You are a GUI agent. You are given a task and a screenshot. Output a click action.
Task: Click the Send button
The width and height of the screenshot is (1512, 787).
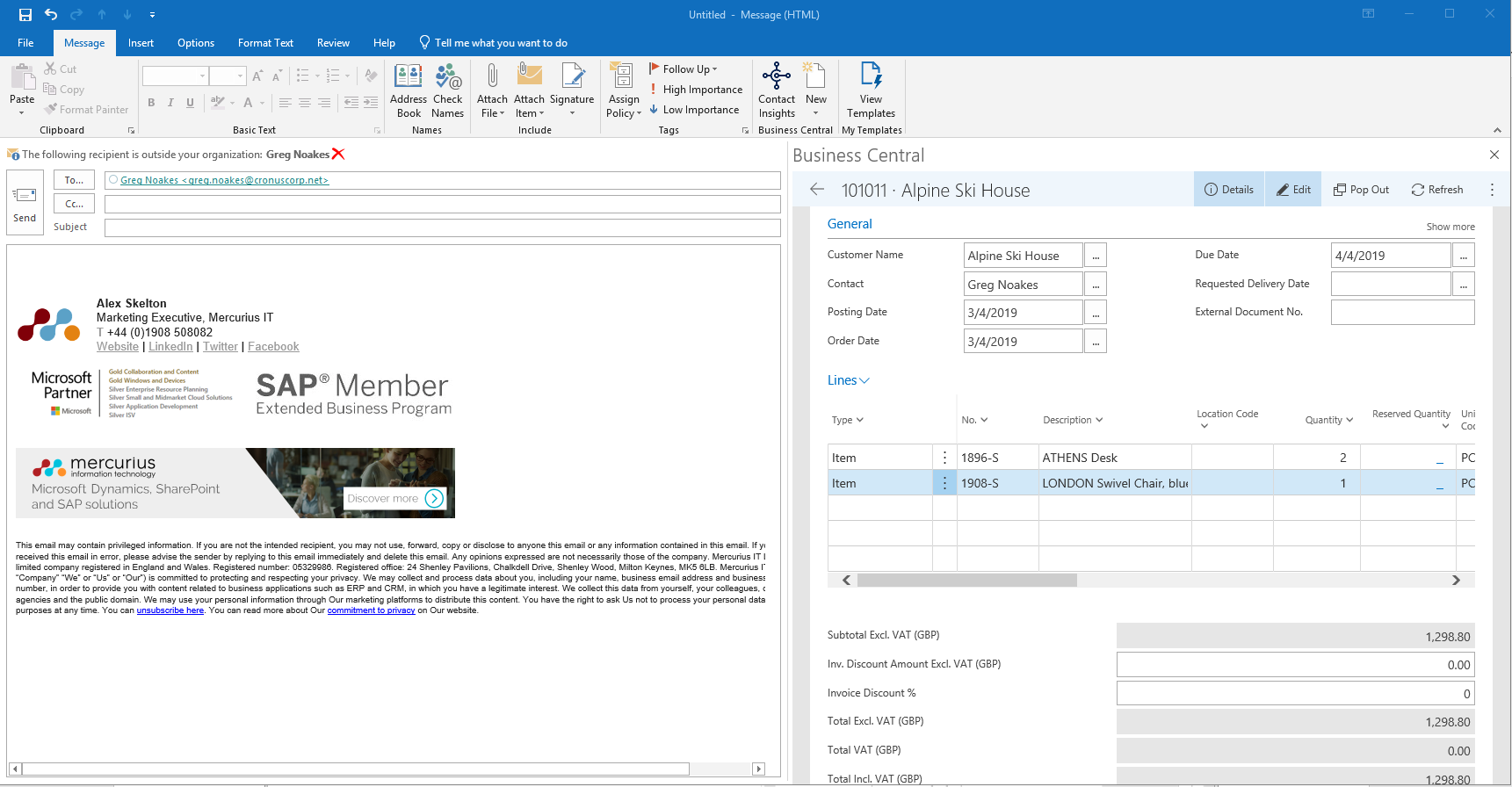(x=25, y=203)
